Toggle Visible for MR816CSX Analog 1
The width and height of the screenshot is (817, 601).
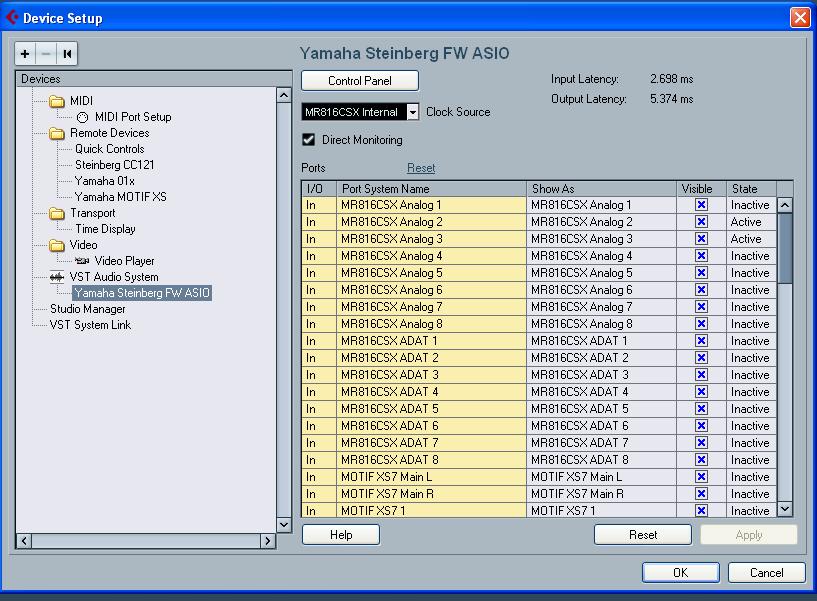701,205
